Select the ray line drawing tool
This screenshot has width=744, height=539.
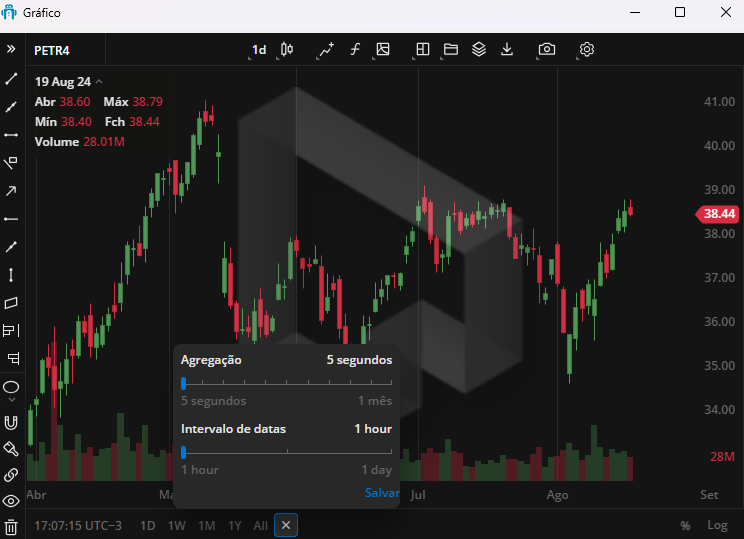(x=11, y=107)
